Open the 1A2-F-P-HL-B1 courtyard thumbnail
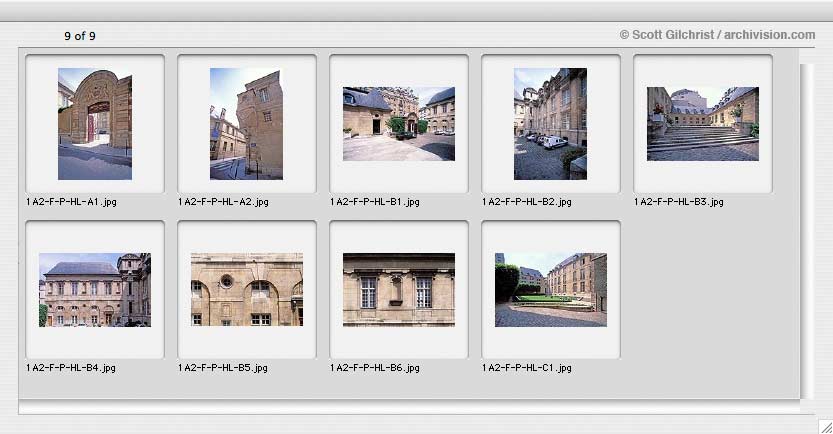The width and height of the screenshot is (833, 434). coord(399,124)
